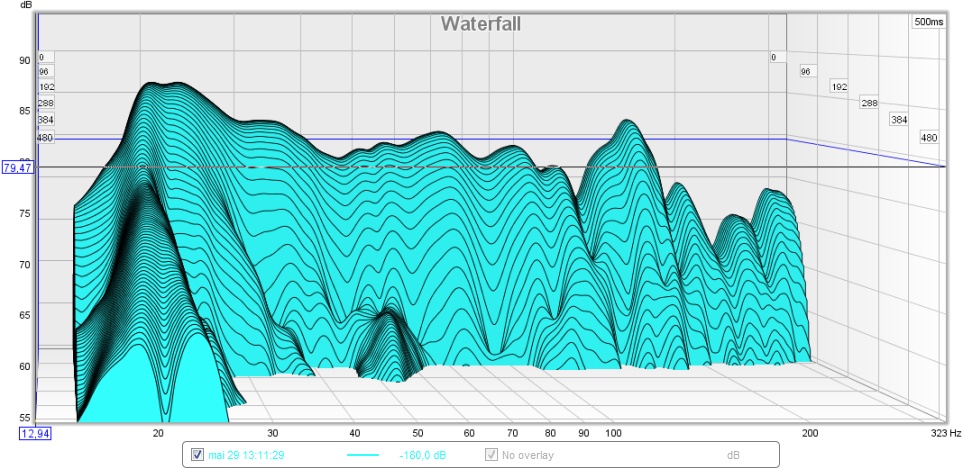Screen dimensions: 963x469
Task: Click the 500ms time range label
Action: coord(929,21)
